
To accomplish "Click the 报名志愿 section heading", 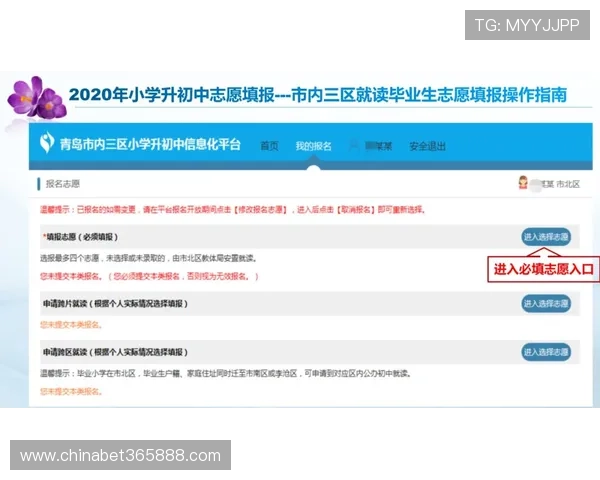I will point(63,184).
